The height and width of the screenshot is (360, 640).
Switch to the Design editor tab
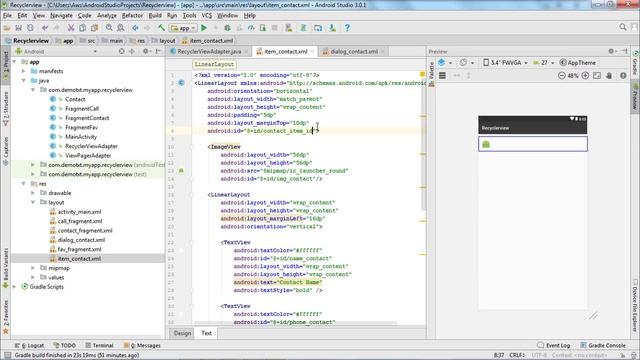pyautogui.click(x=182, y=333)
